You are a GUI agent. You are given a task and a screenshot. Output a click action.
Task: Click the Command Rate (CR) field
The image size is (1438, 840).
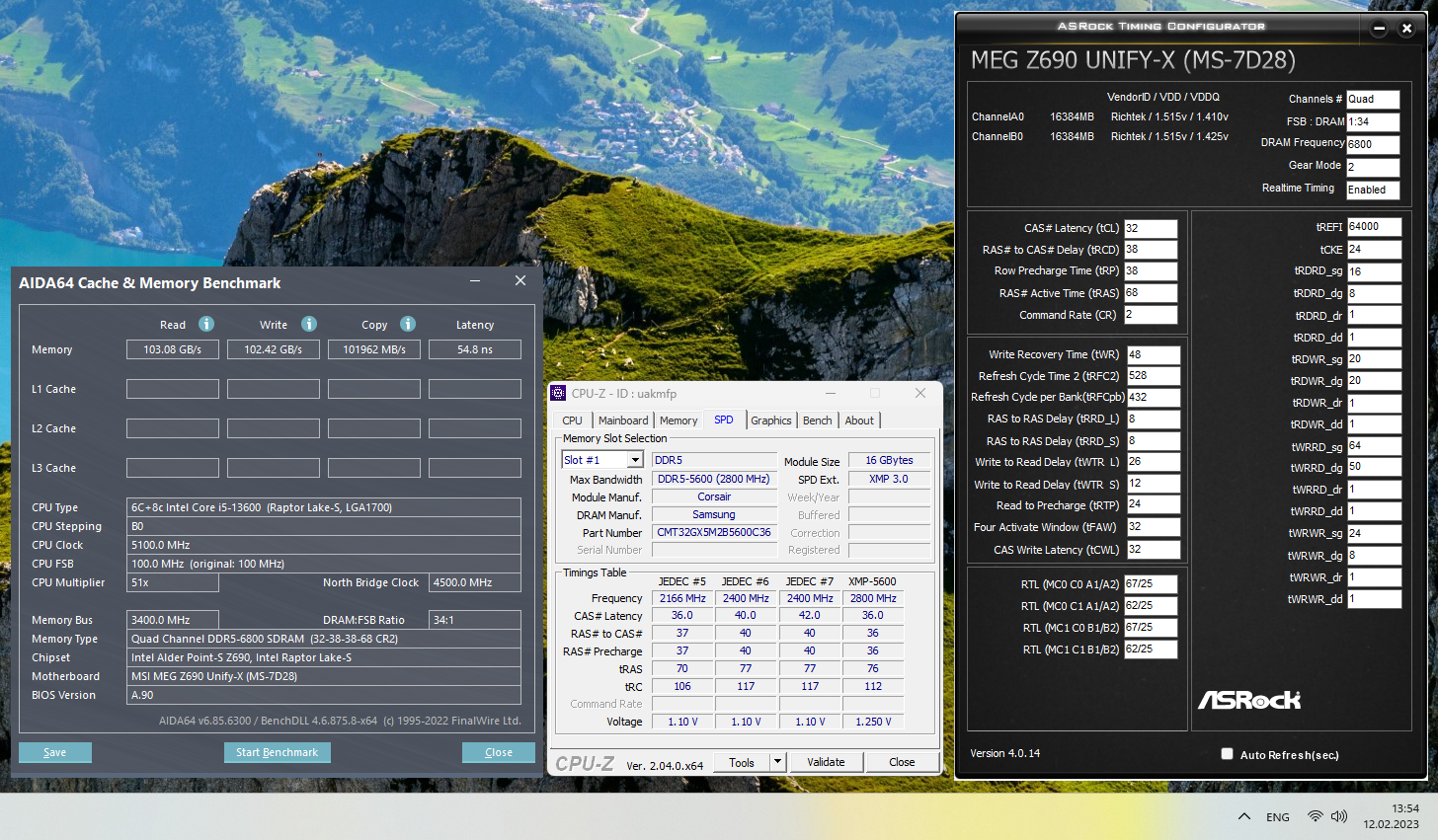tap(1151, 315)
